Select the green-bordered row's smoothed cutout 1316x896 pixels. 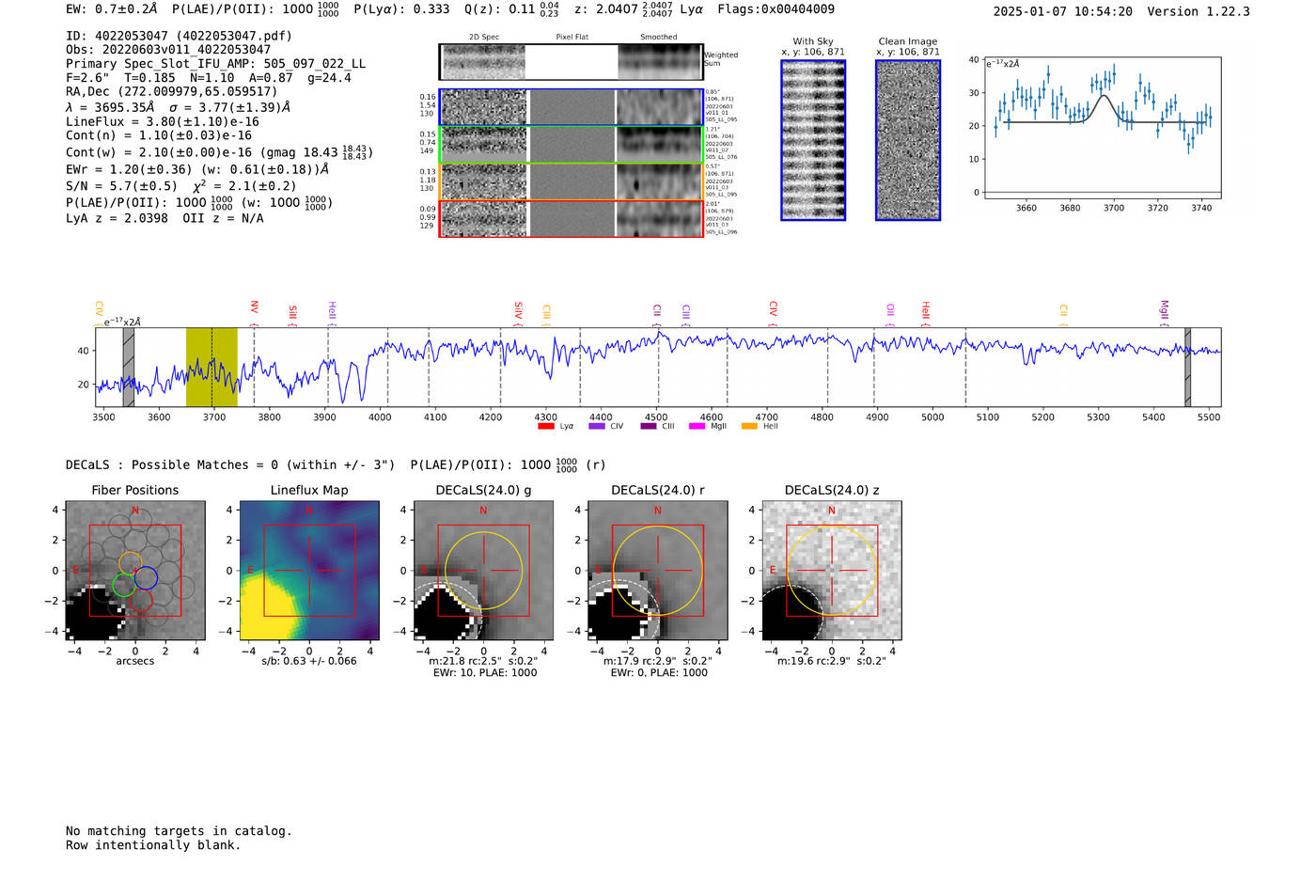tap(659, 145)
